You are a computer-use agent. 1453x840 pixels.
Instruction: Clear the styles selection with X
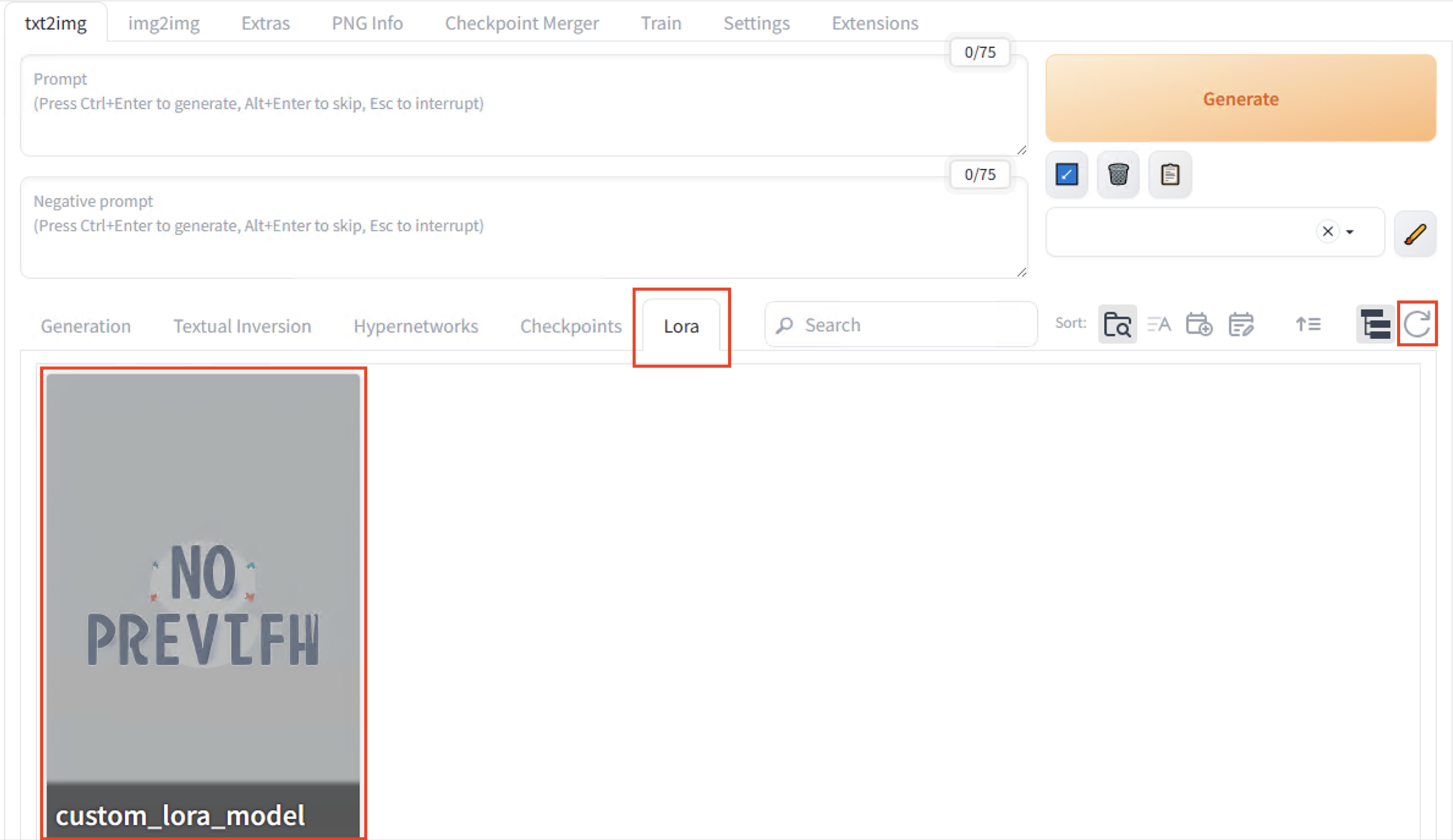pos(1327,232)
